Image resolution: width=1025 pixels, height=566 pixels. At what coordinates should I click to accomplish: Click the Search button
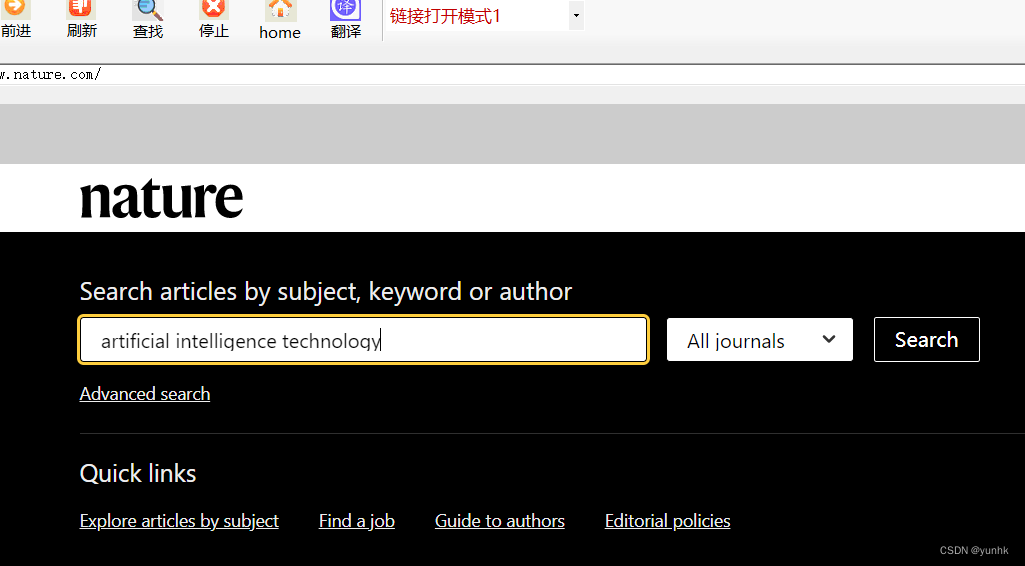926,339
